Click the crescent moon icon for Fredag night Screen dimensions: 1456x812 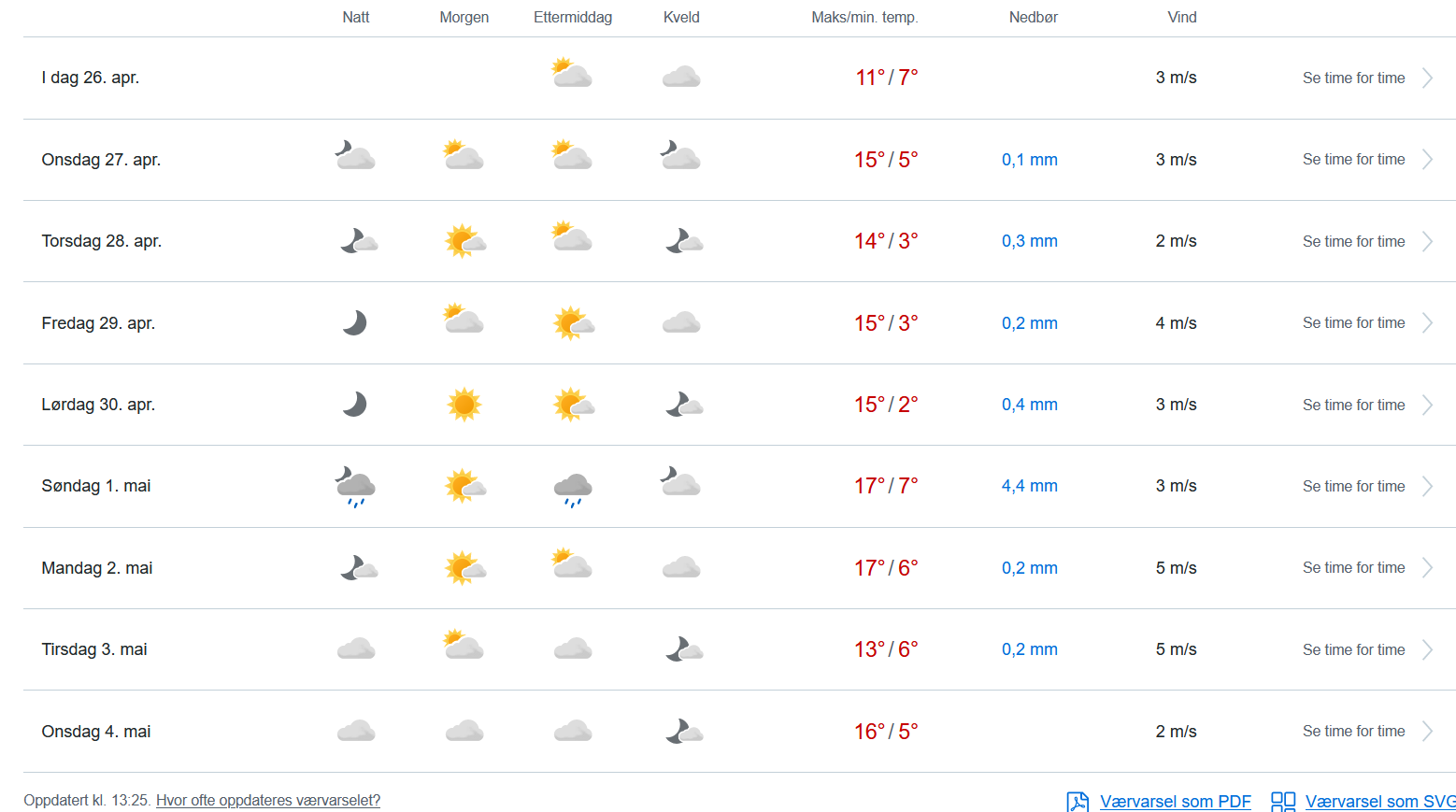[x=355, y=323]
